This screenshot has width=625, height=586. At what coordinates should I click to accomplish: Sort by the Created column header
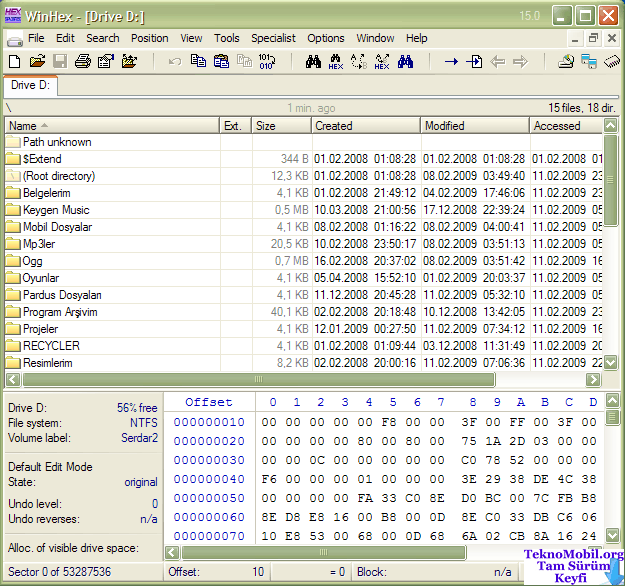point(366,126)
